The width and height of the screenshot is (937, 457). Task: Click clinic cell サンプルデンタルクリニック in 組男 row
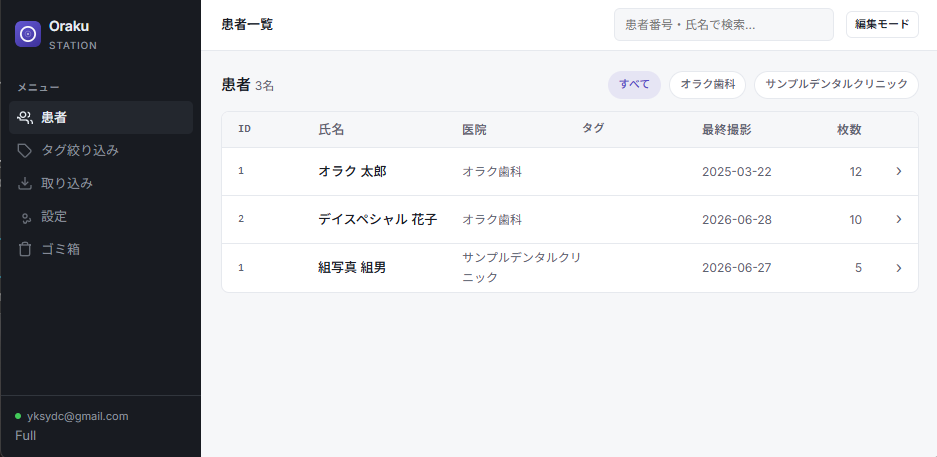[522, 268]
